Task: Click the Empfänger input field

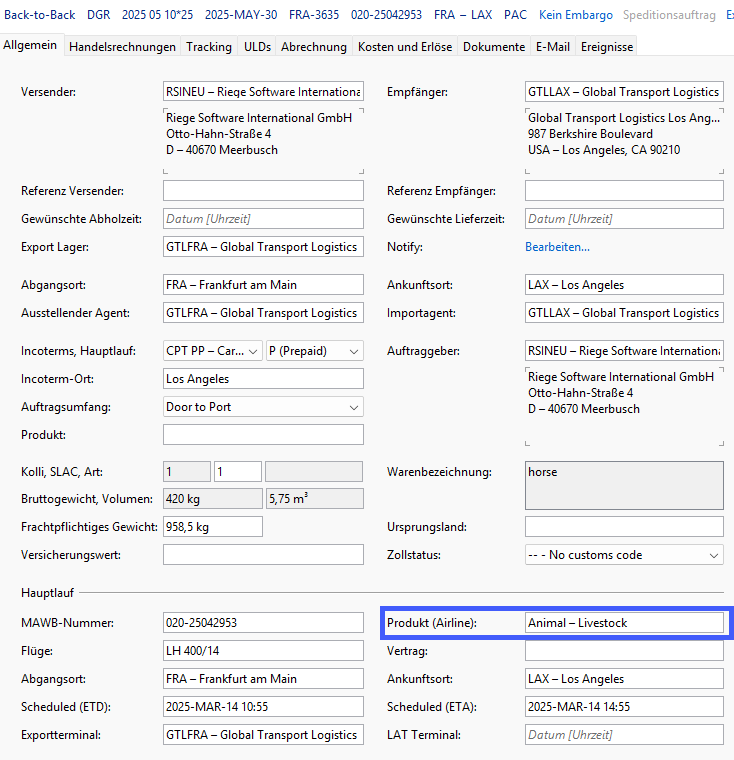Action: coord(624,92)
